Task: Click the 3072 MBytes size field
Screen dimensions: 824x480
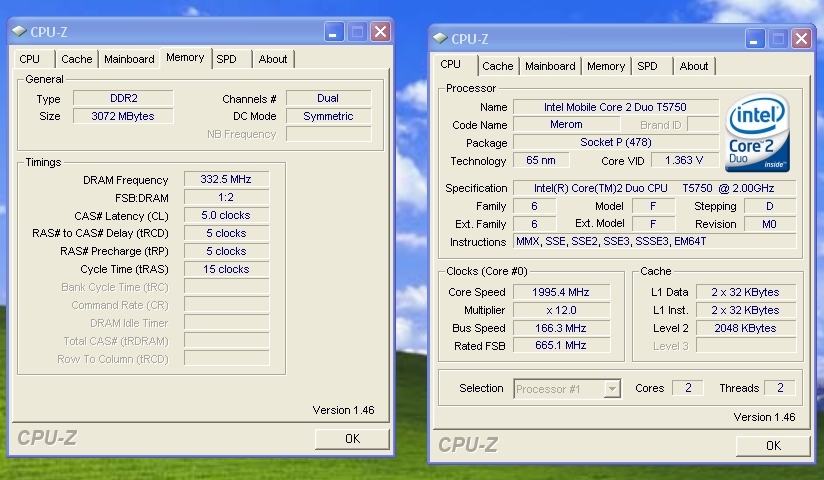Action: [x=123, y=116]
